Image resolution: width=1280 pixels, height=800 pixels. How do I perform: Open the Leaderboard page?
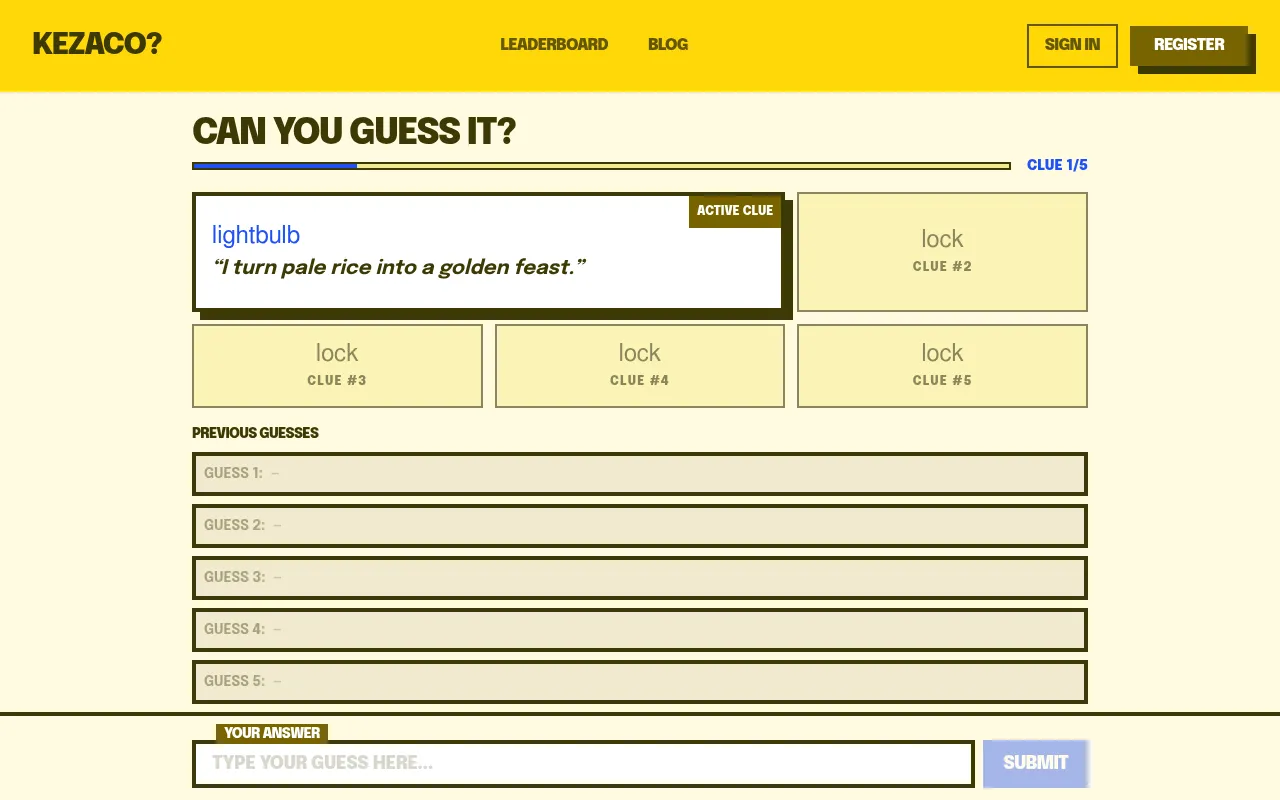554,44
